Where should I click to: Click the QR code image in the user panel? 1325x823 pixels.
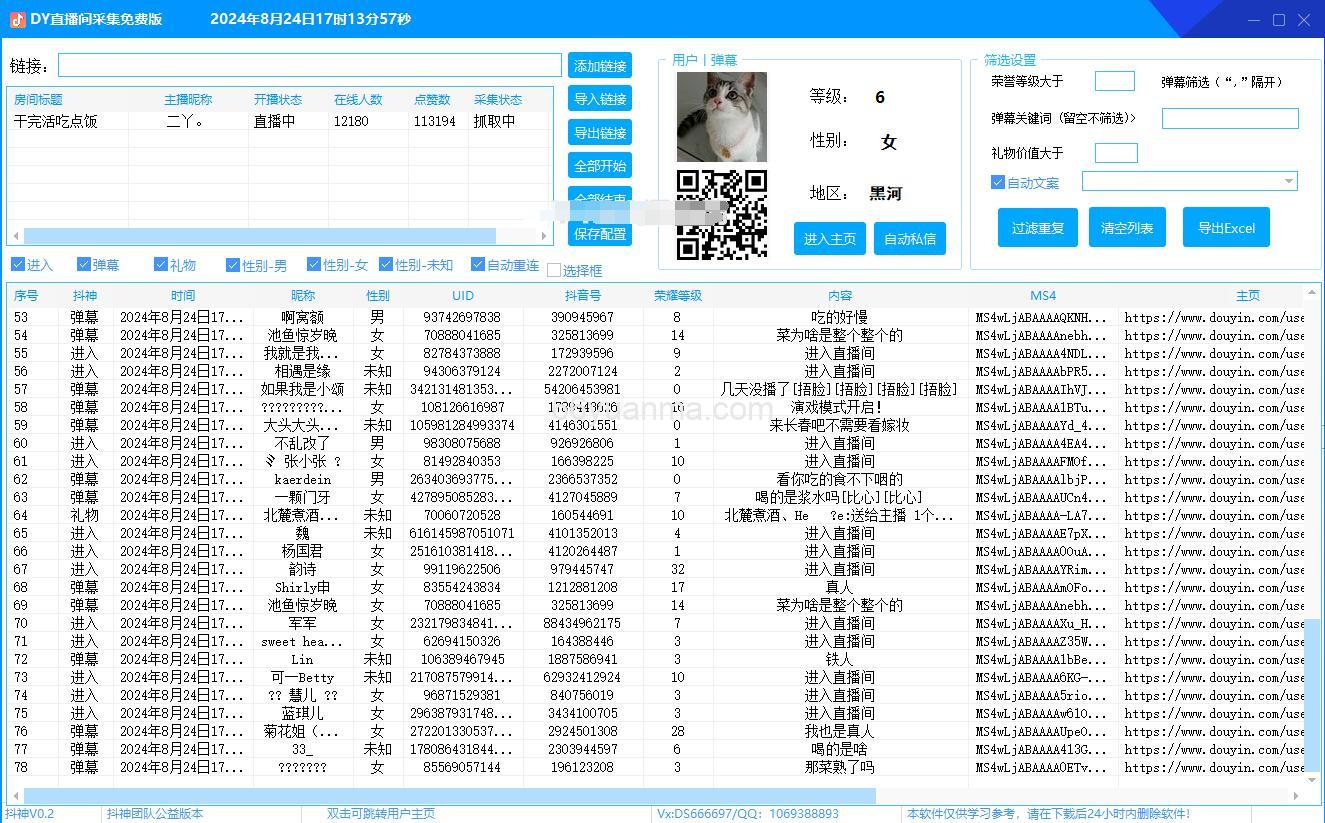[722, 214]
